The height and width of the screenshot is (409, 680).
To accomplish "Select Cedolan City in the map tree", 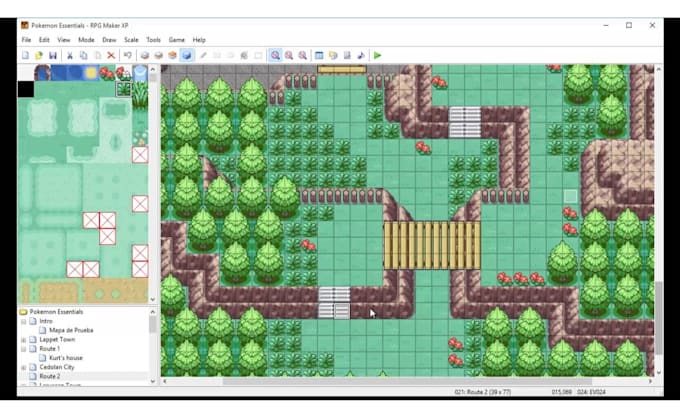I will coord(57,367).
